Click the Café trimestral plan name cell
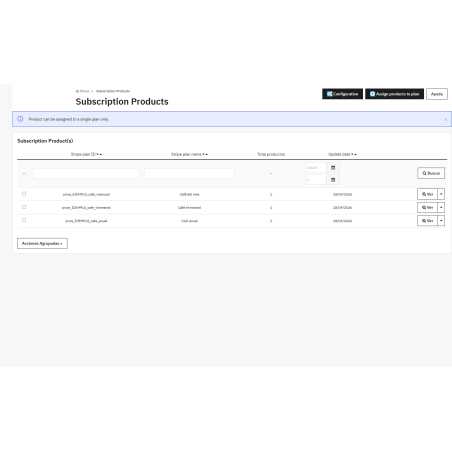Viewport: 452px width, 452px height. 189,208
